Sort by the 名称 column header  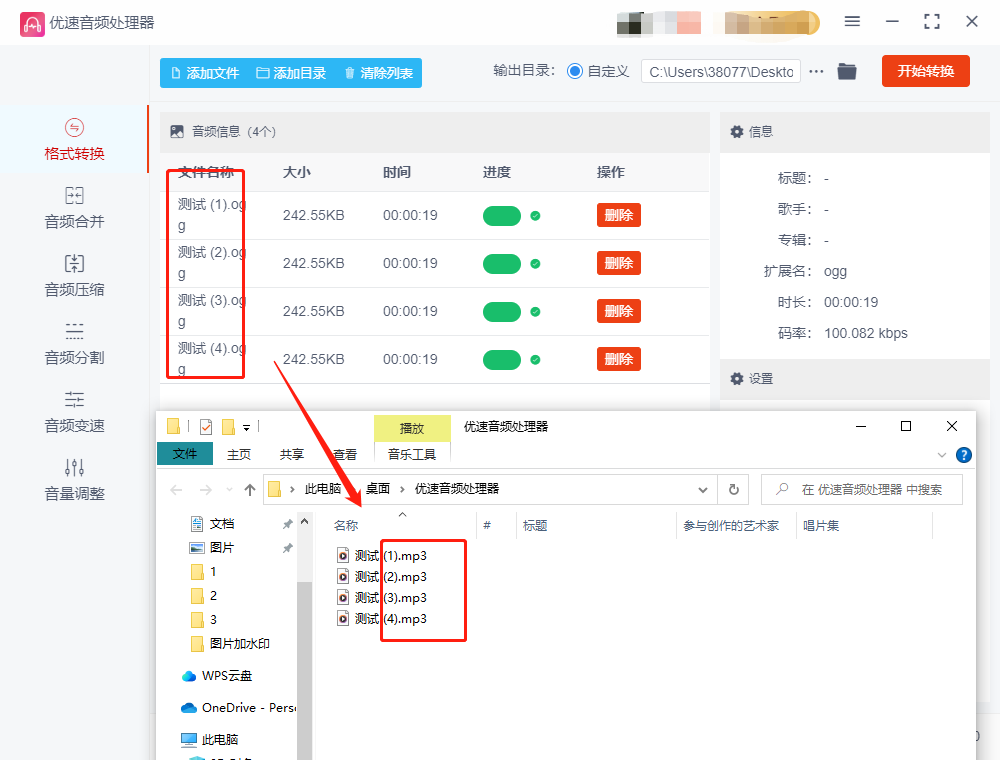[x=346, y=525]
